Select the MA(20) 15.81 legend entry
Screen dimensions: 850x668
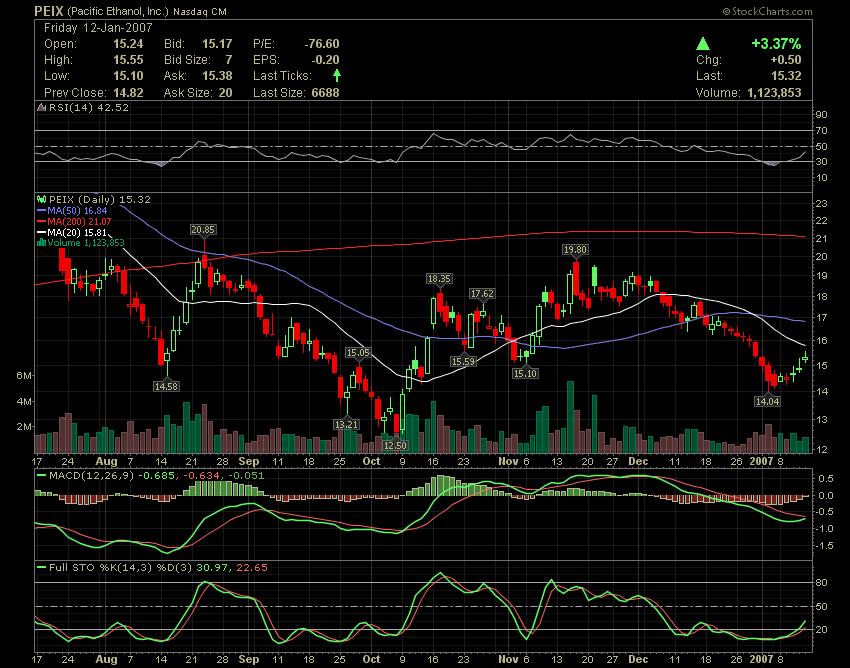[72, 233]
